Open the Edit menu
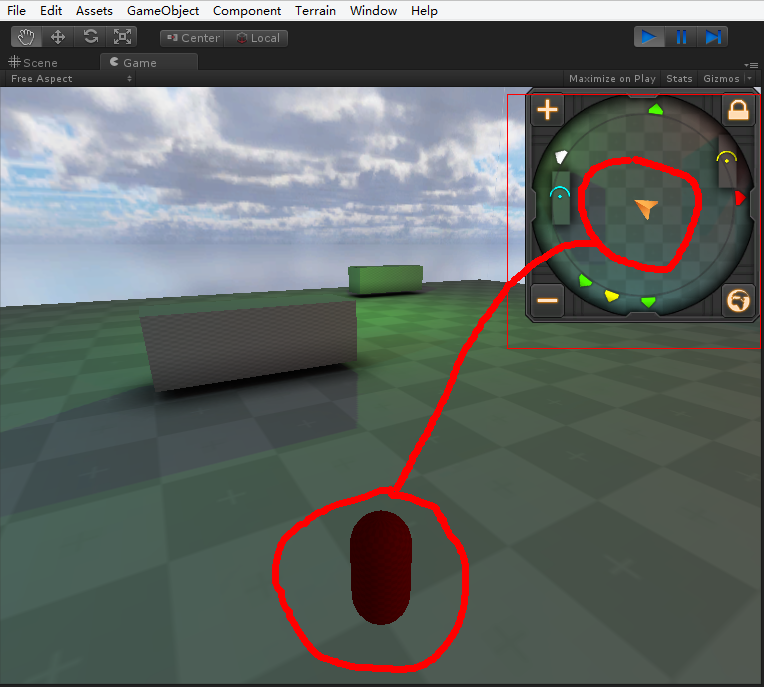This screenshot has height=687, width=764. tap(51, 10)
